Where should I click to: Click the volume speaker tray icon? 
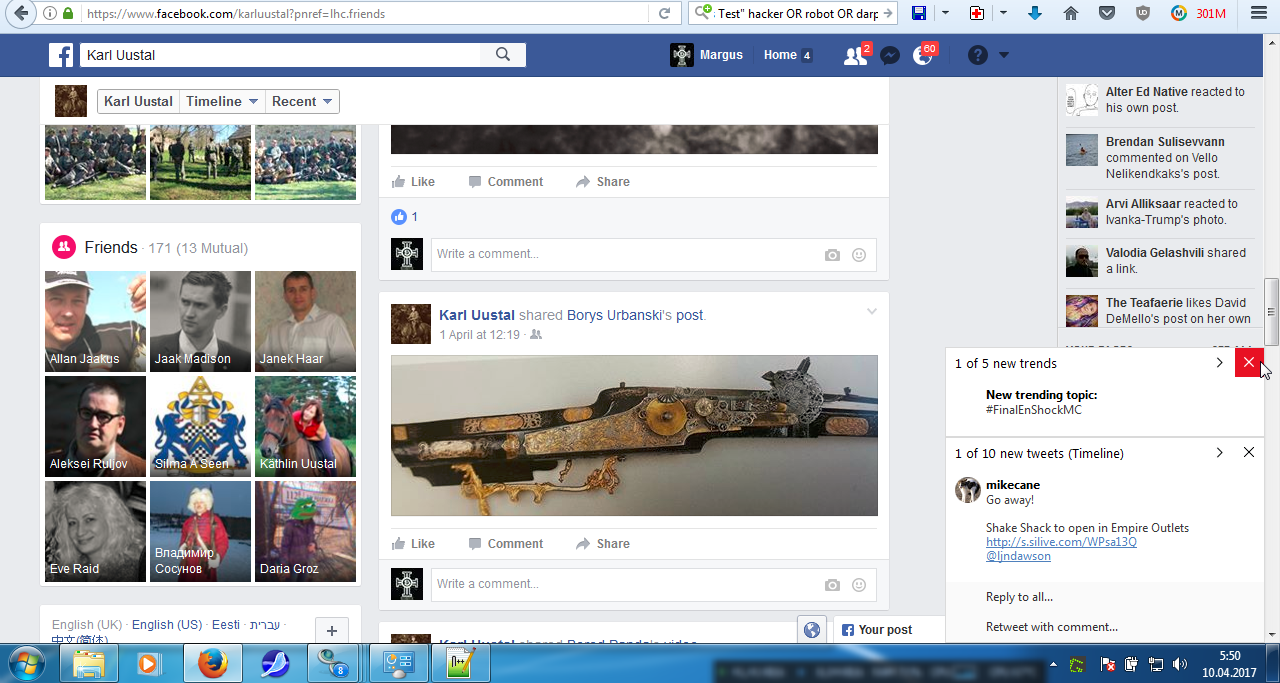coord(1181,663)
